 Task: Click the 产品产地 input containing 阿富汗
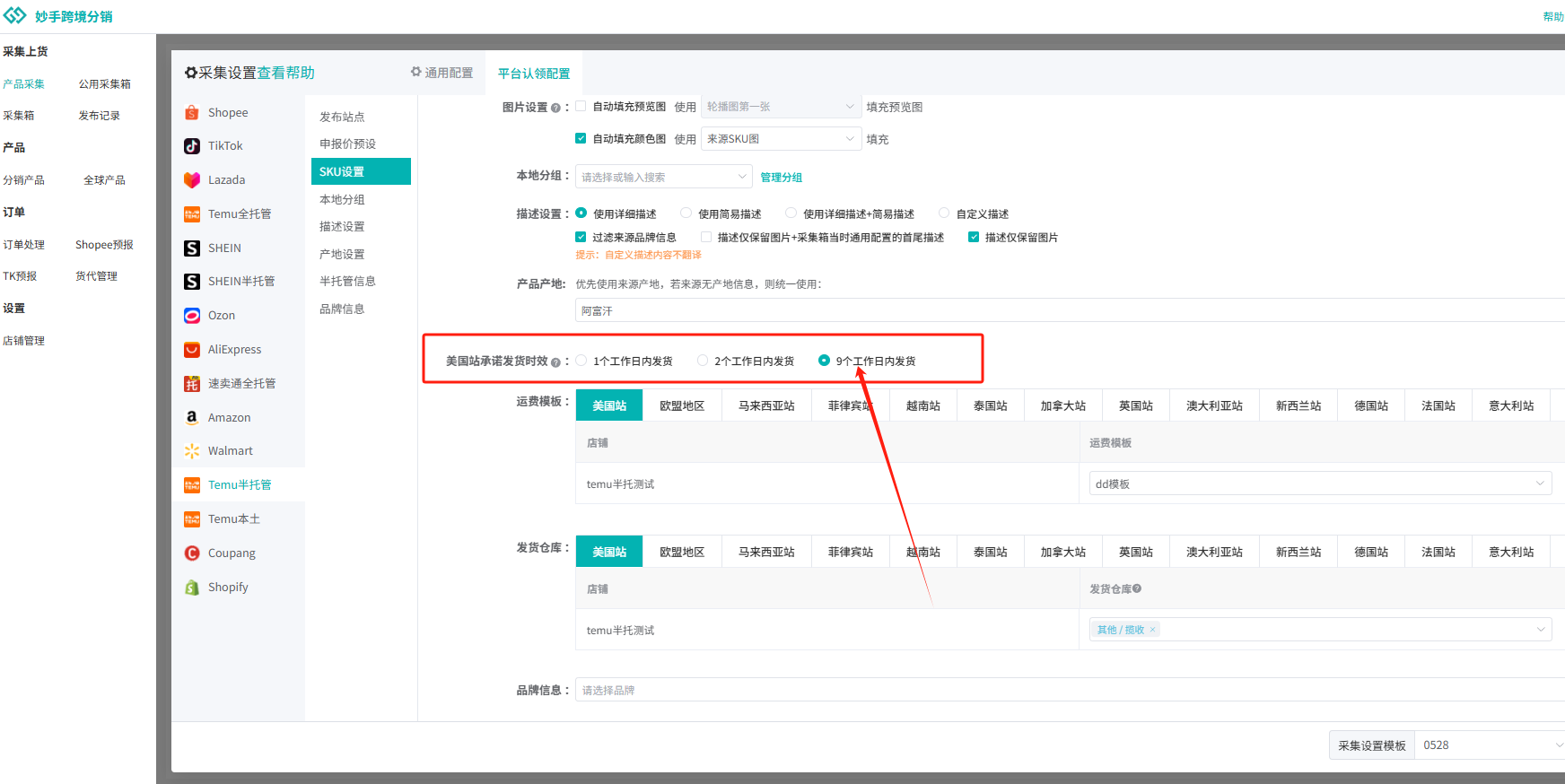tap(1070, 310)
